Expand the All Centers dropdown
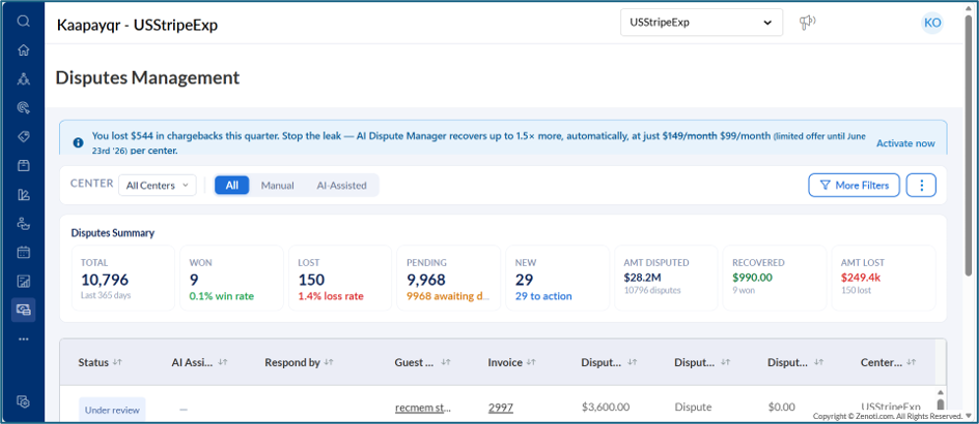Image resolution: width=979 pixels, height=424 pixels. point(157,185)
